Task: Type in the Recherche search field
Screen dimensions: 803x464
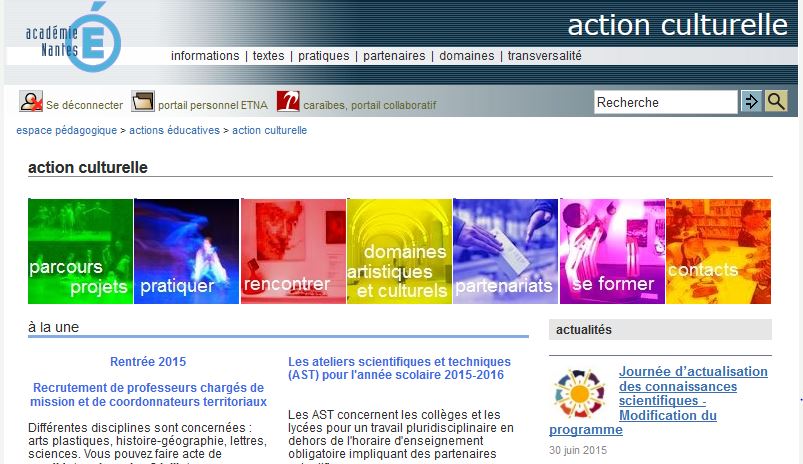Action: click(664, 102)
